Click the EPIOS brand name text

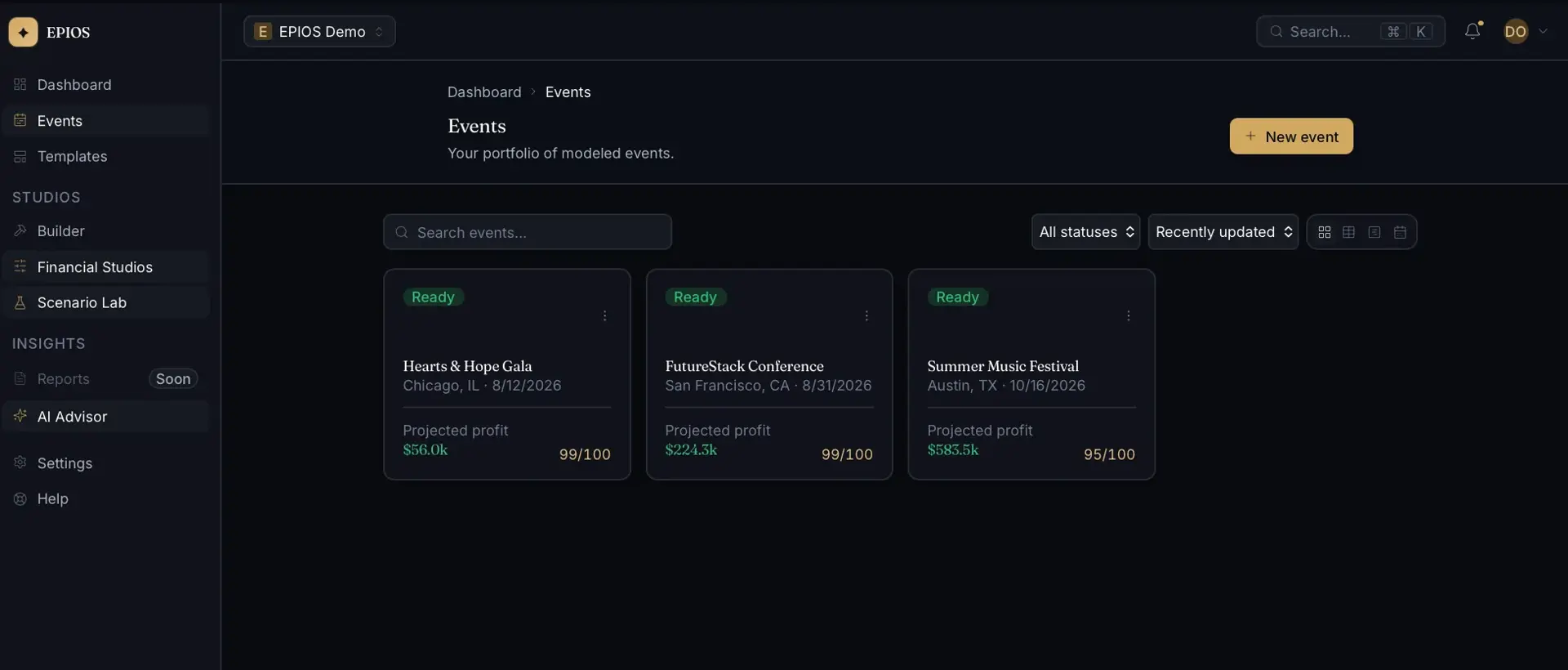pyautogui.click(x=68, y=32)
